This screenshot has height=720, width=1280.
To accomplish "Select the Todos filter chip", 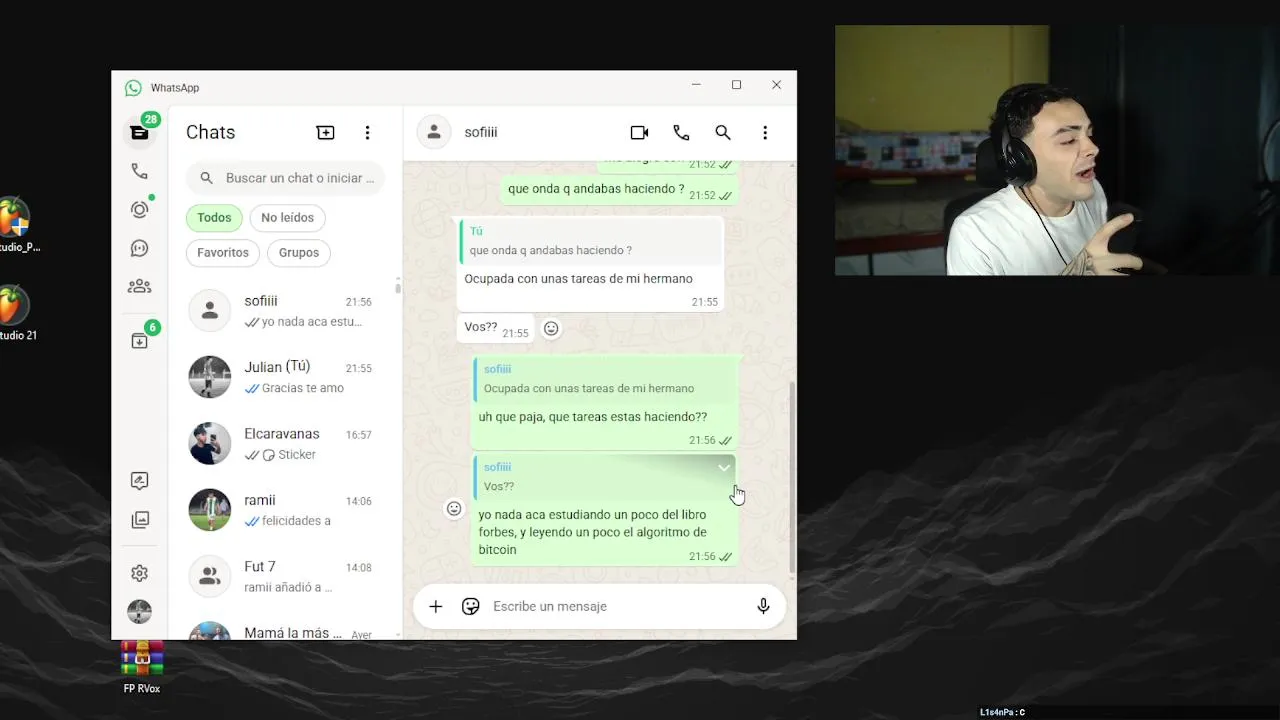I will pyautogui.click(x=214, y=217).
